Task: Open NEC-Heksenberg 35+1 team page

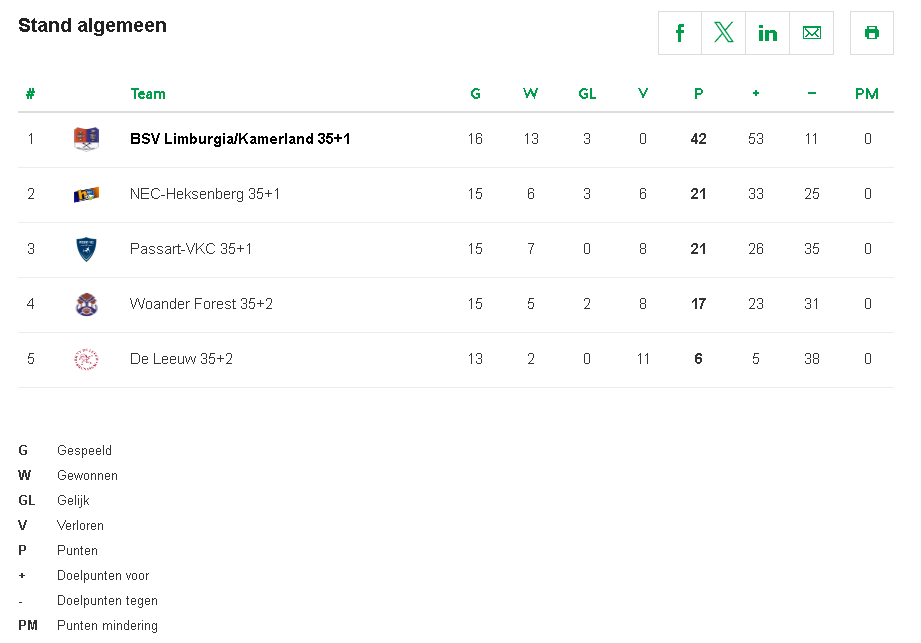Action: tap(205, 194)
